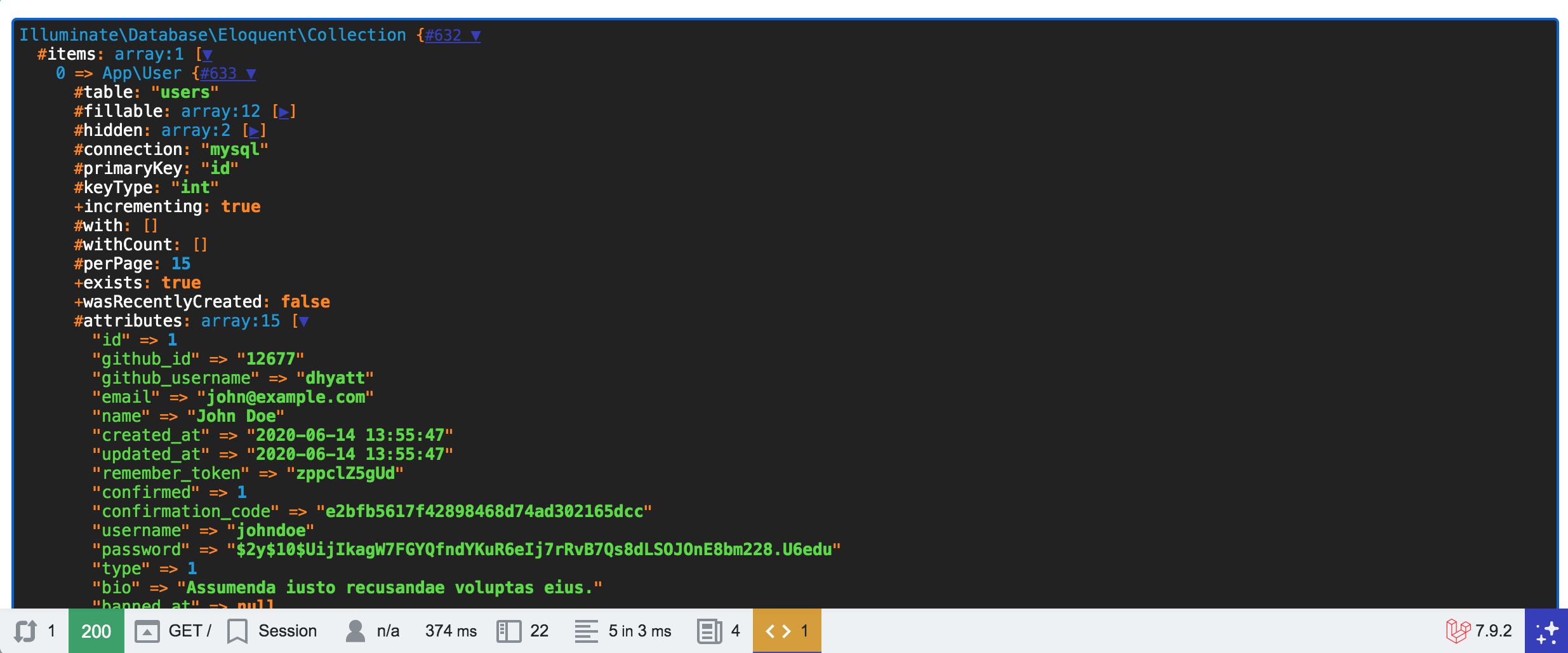Click the incrementing true value
This screenshot has width=1568, height=653.
241,207
